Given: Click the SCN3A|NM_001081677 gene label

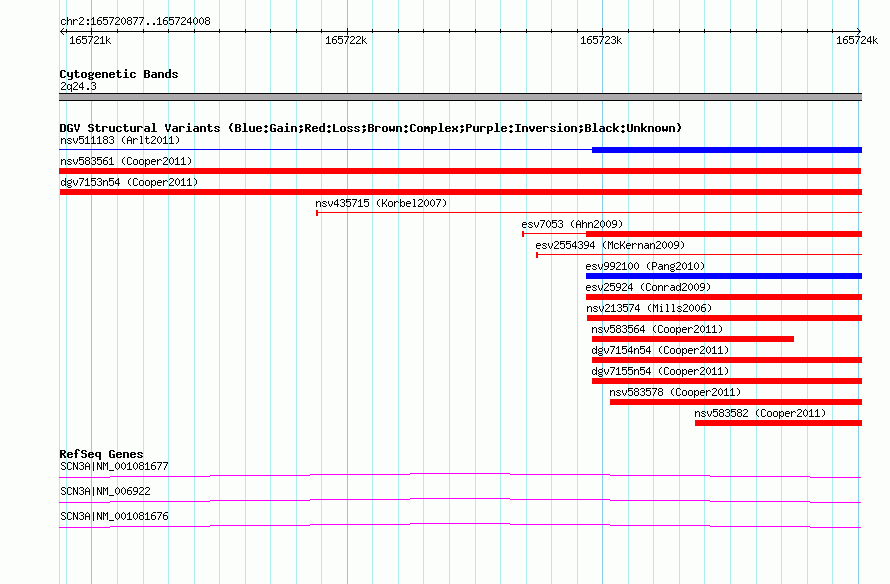Looking at the screenshot, I should [x=114, y=467].
